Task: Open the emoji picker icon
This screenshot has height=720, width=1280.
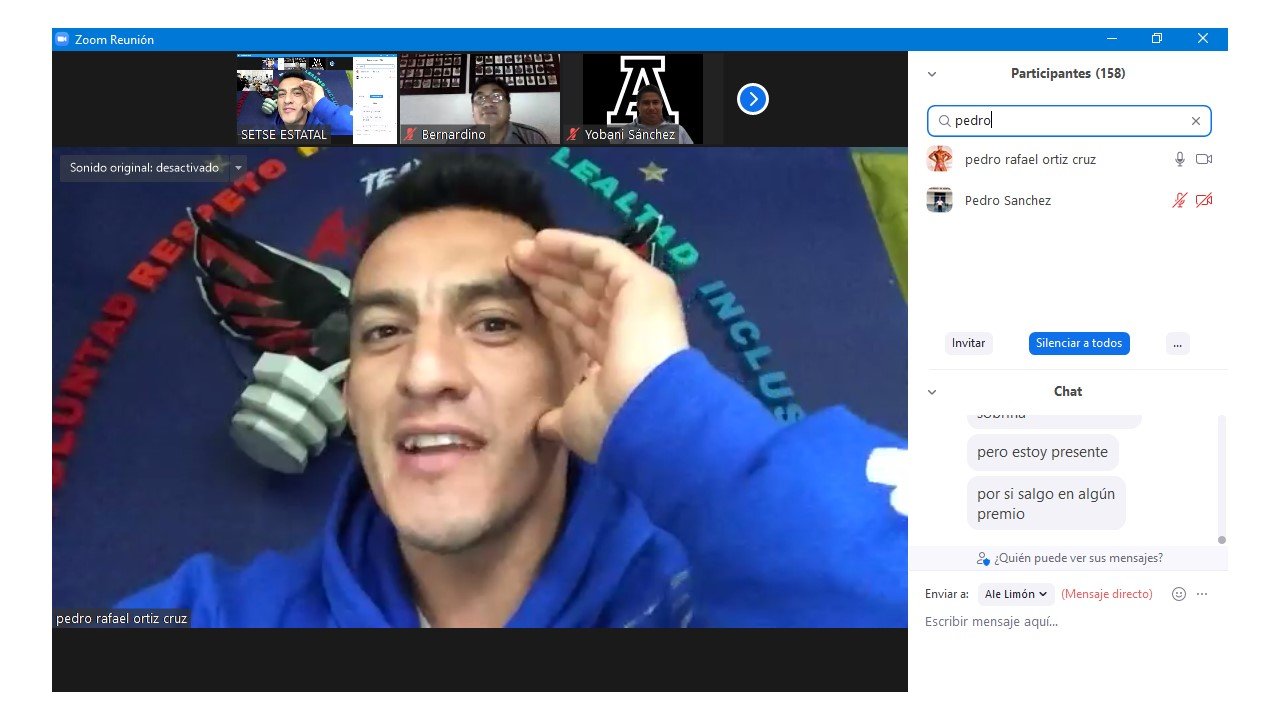Action: click(1179, 594)
